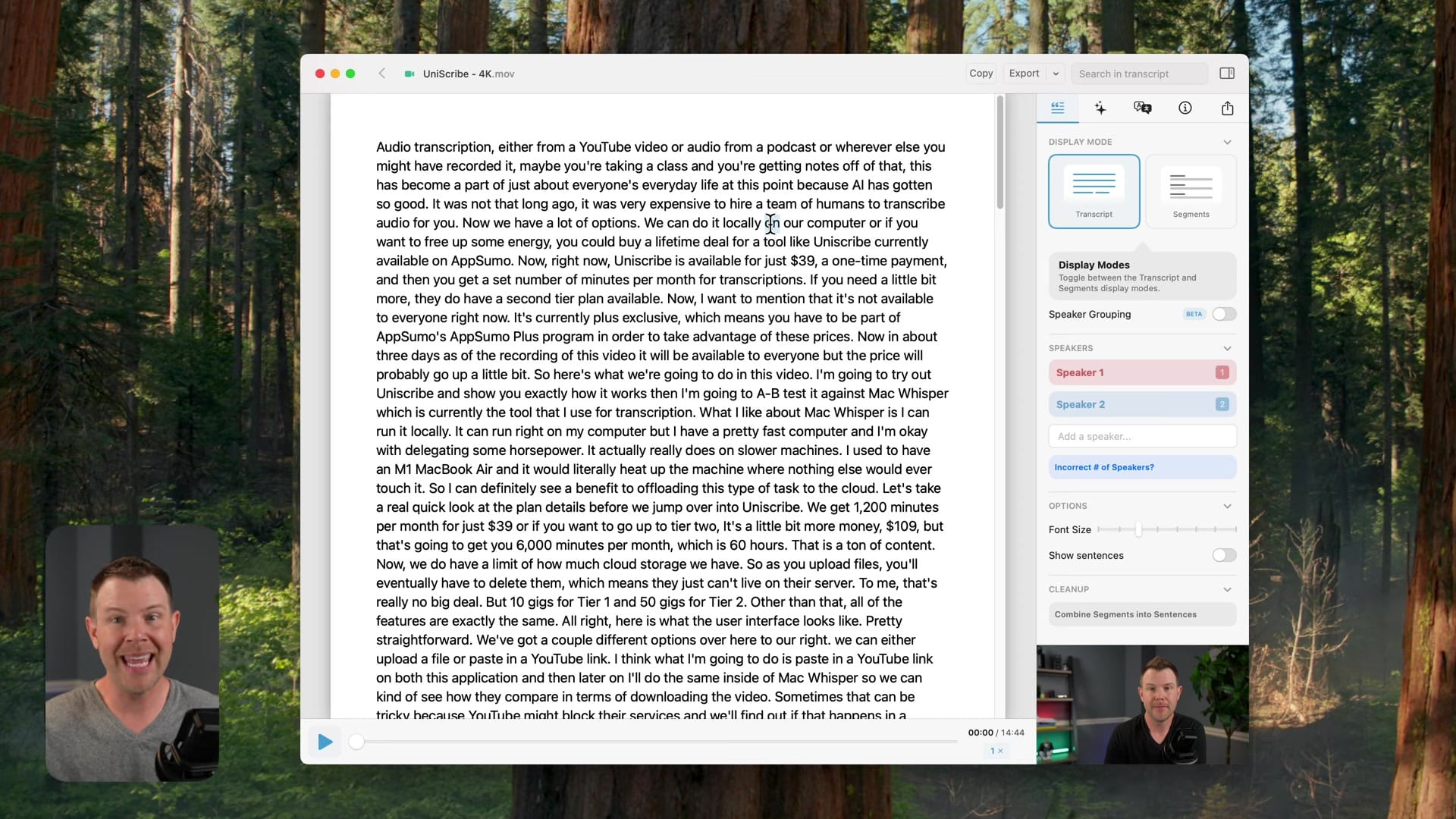Enable Speaker Grouping toggle

click(x=1224, y=314)
